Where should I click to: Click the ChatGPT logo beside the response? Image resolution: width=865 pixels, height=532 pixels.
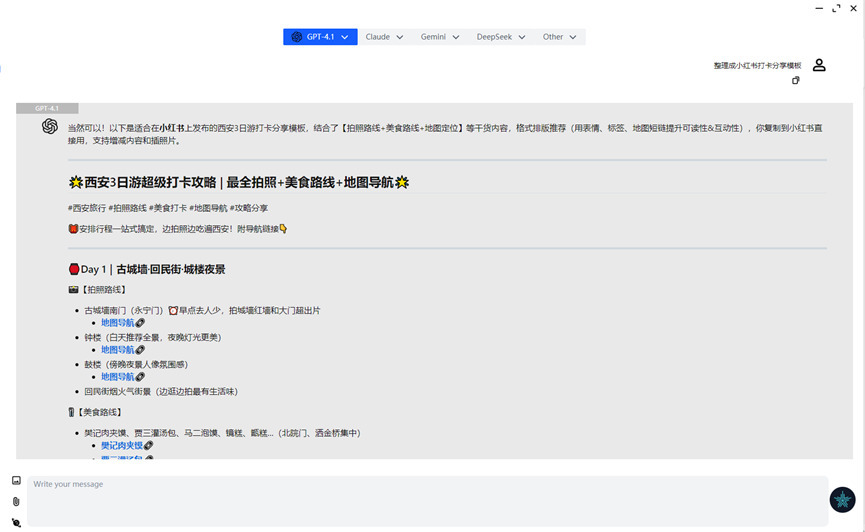pyautogui.click(x=50, y=126)
